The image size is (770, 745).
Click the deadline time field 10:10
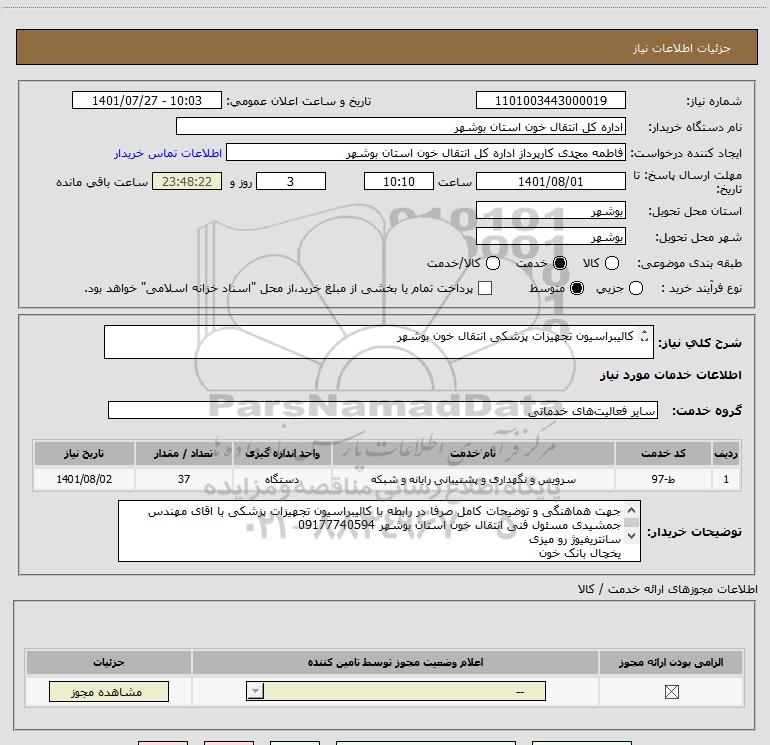coord(399,181)
